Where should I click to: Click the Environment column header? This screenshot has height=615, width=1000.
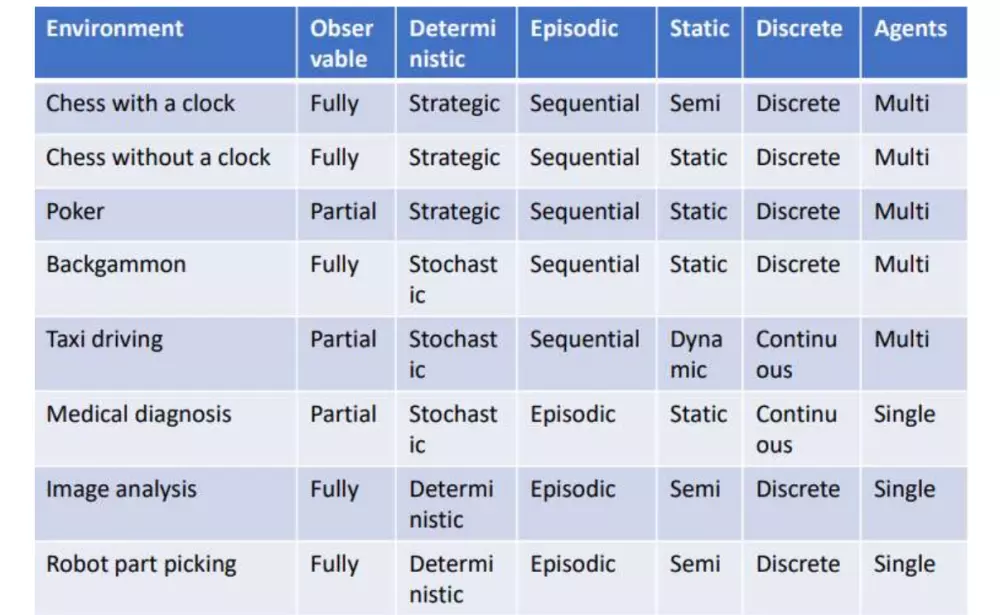pyautogui.click(x=114, y=28)
